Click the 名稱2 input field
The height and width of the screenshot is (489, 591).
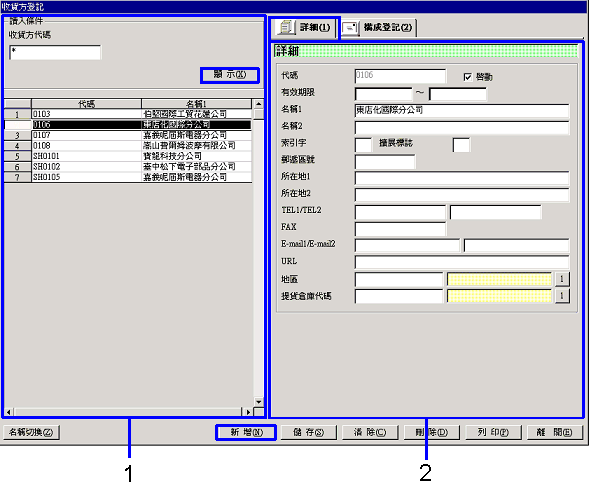pyautogui.click(x=462, y=128)
